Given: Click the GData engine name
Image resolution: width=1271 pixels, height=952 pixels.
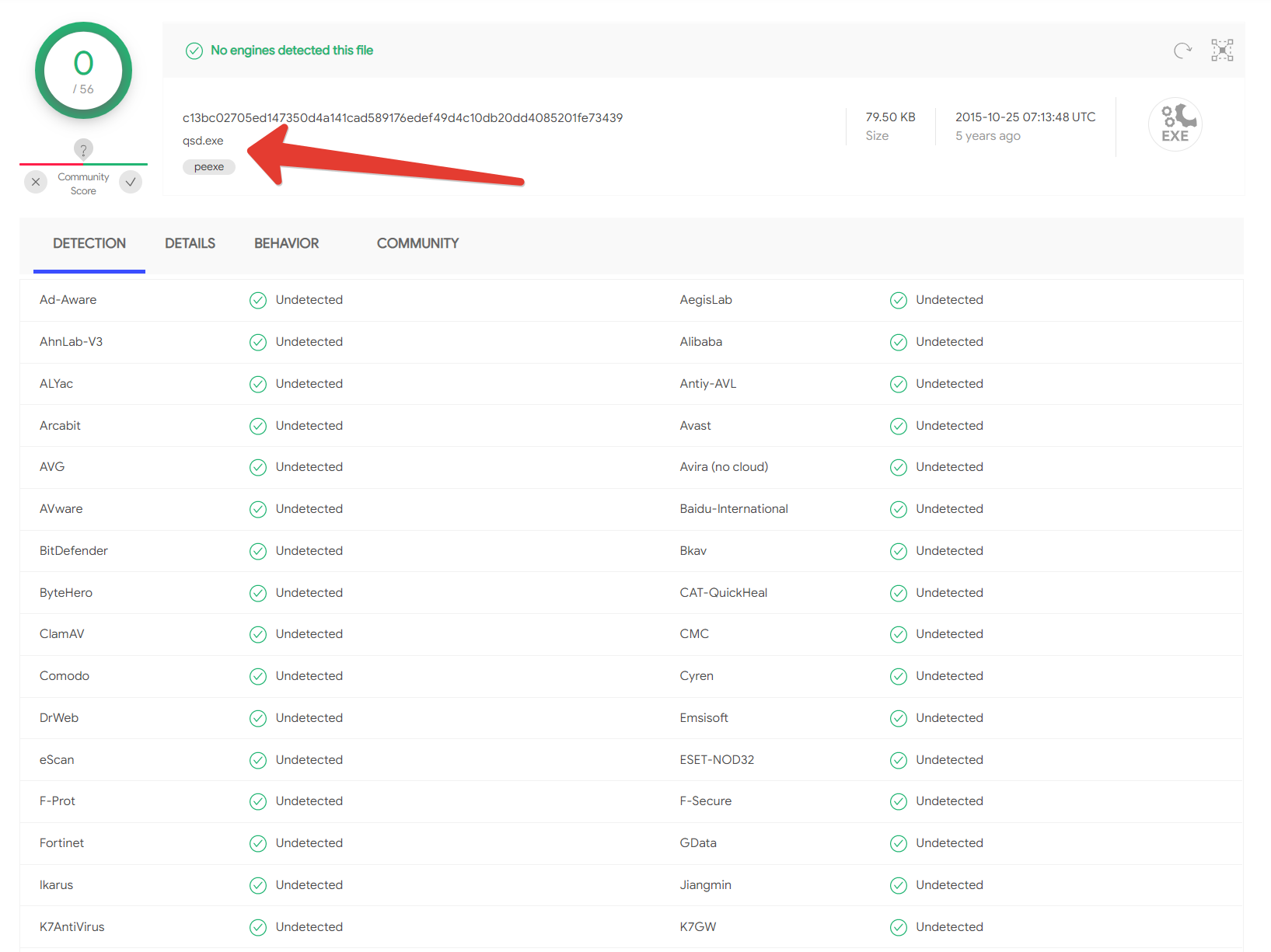Looking at the screenshot, I should 698,843.
